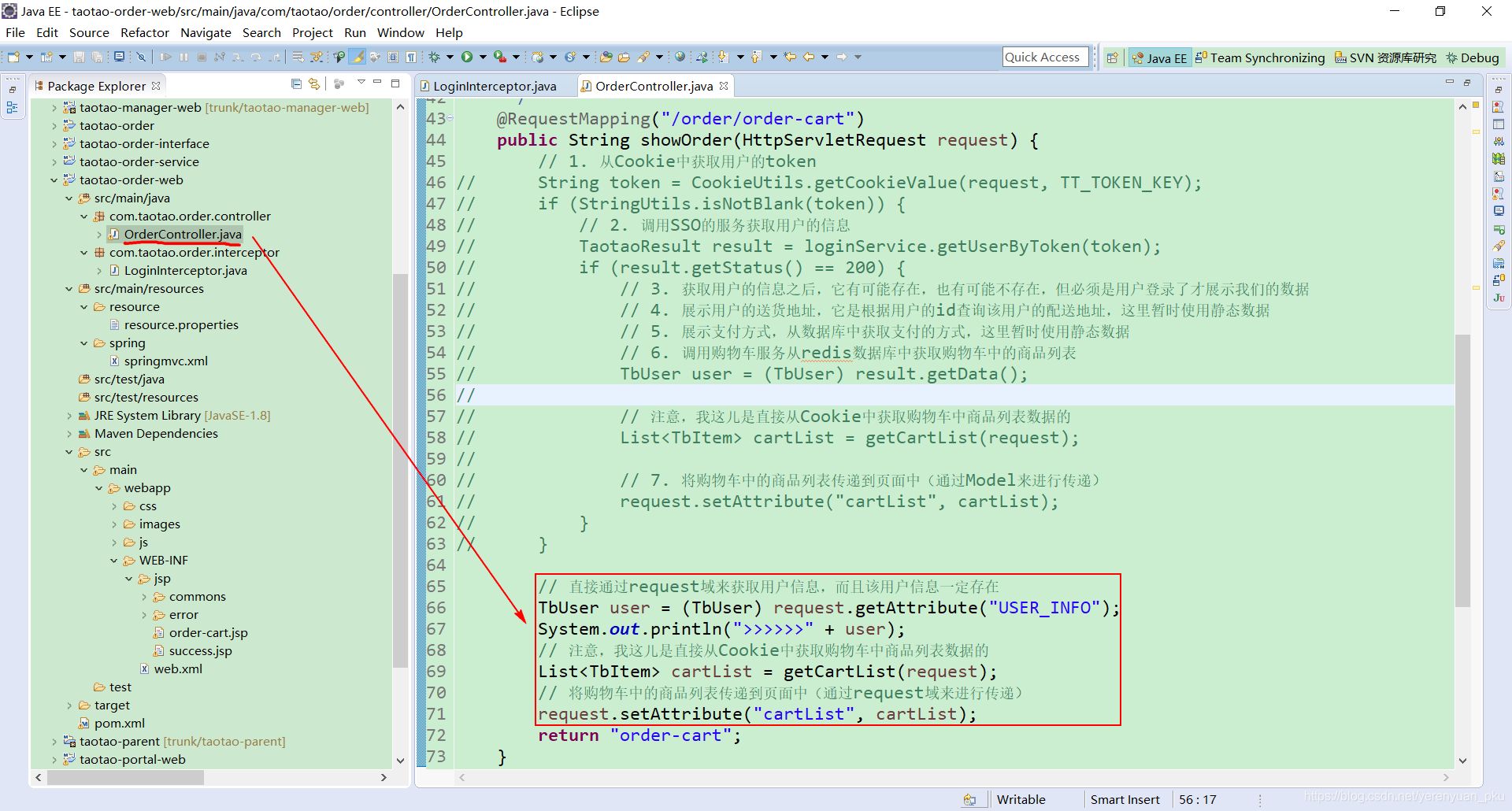Viewport: 1512px width, 811px height.
Task: Click the Forward navigation arrow icon
Action: click(x=842, y=57)
